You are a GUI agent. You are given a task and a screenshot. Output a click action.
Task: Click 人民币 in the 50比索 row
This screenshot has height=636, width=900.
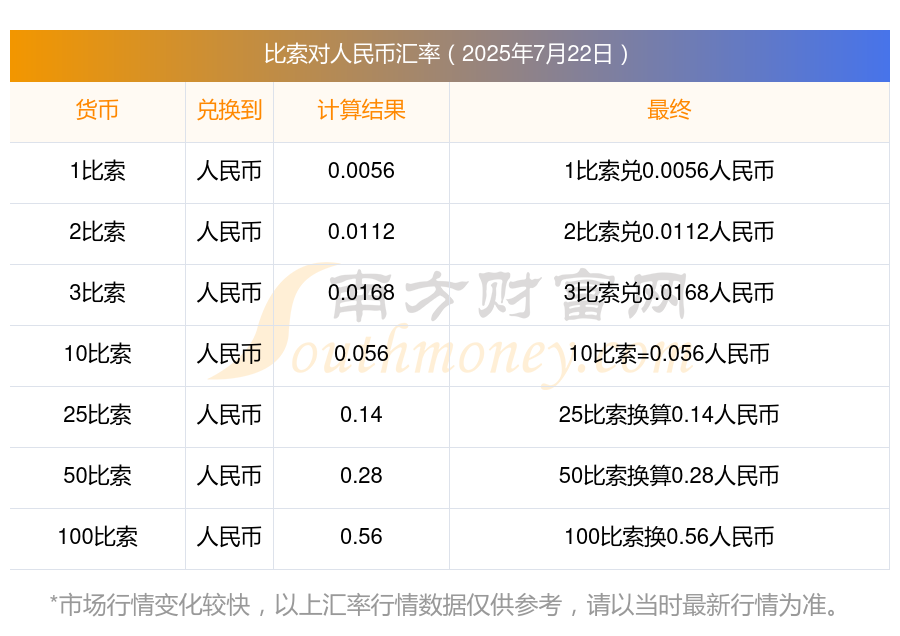[x=229, y=476]
